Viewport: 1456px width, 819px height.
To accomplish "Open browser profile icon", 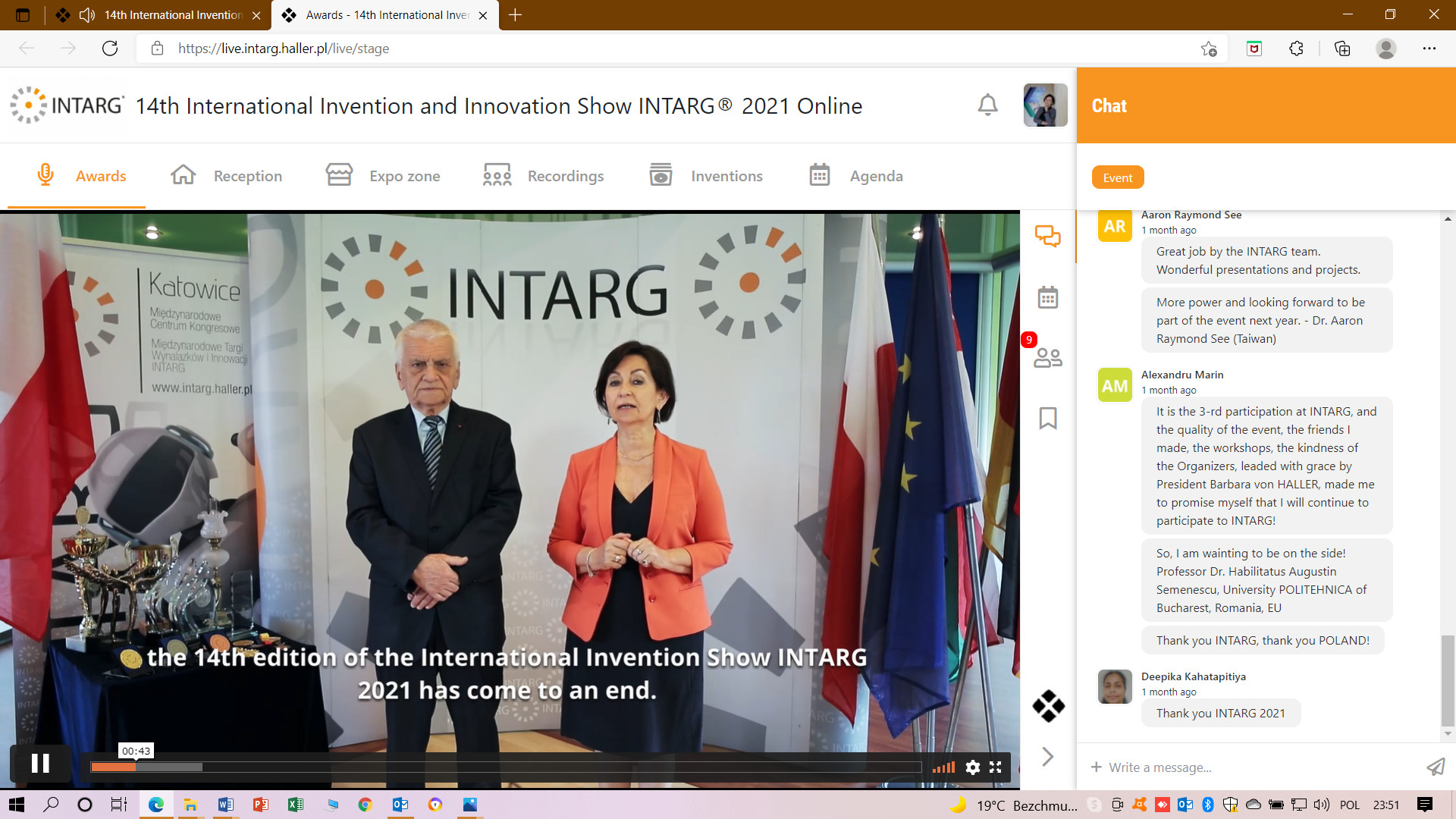I will (x=1386, y=49).
